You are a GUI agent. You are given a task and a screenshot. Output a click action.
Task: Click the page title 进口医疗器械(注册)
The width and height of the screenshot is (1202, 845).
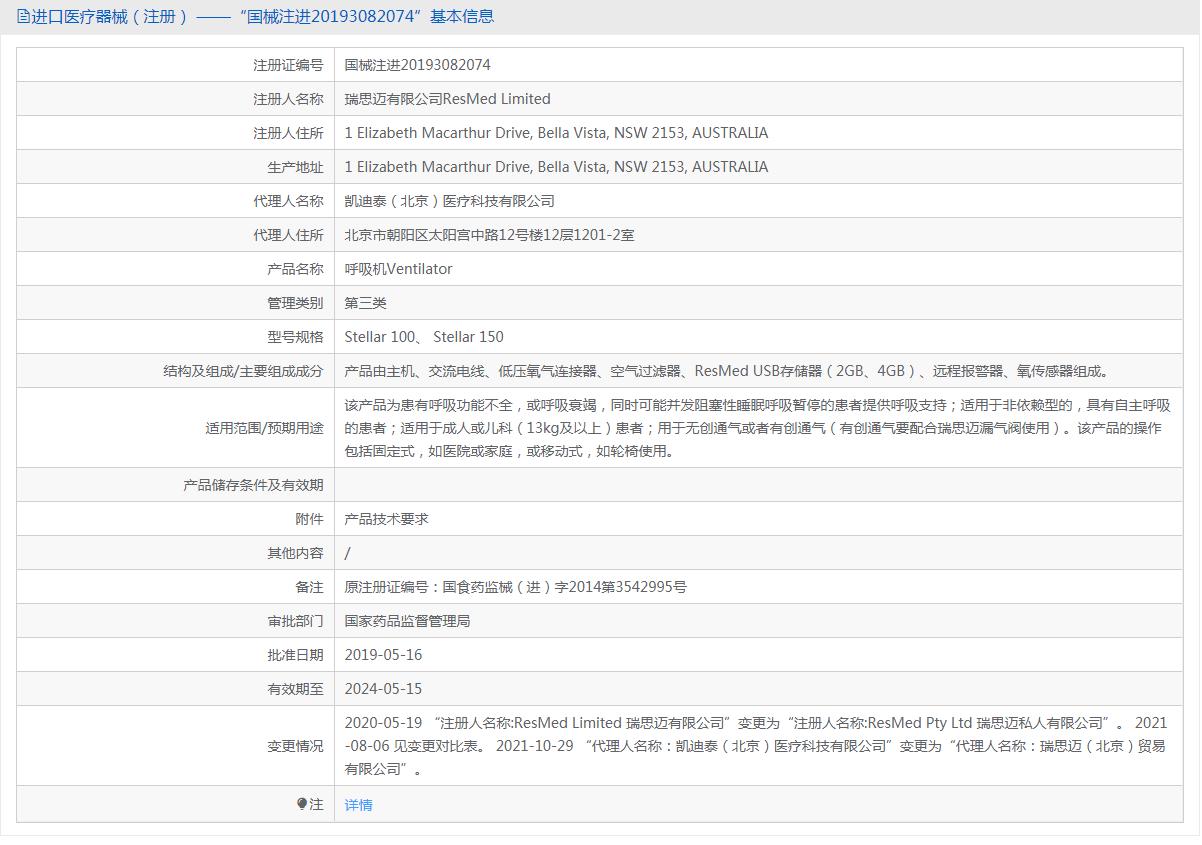click(110, 16)
